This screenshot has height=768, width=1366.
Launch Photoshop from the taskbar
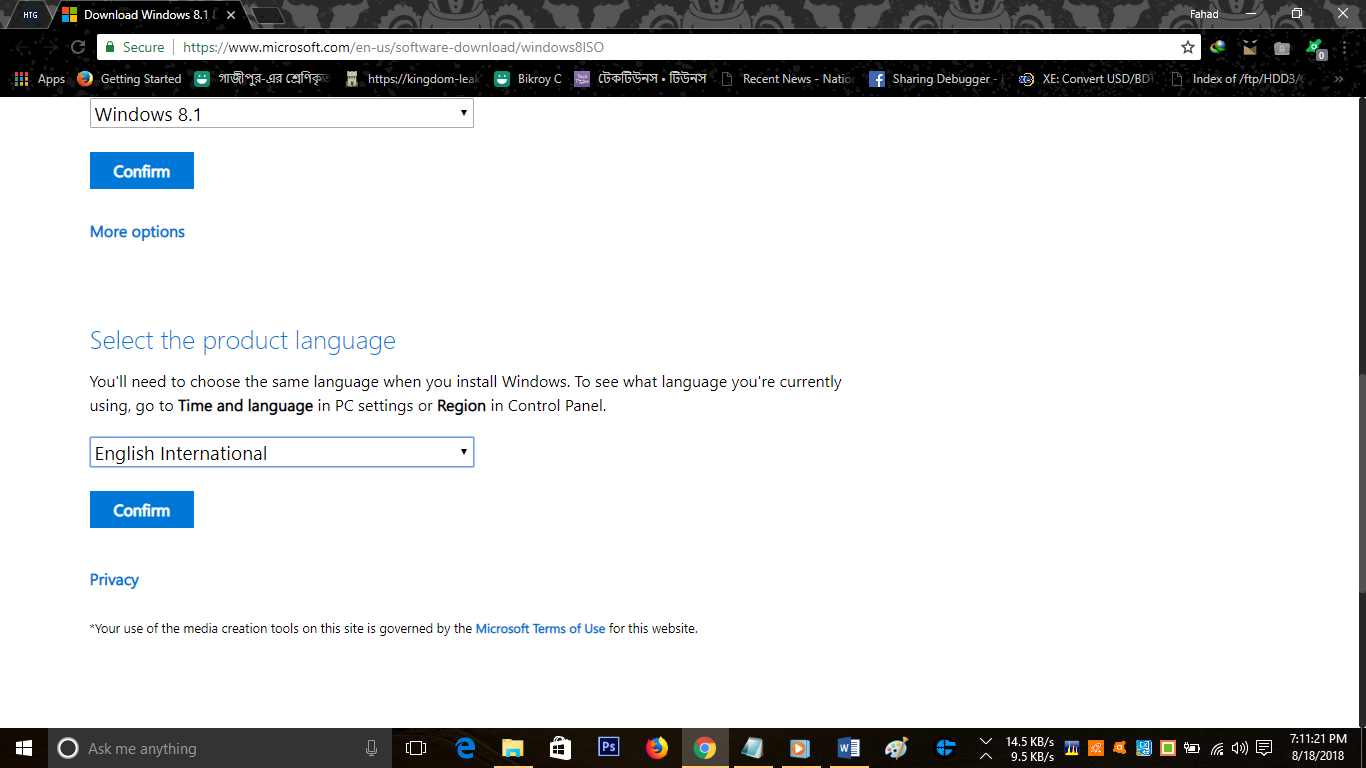pyautogui.click(x=609, y=748)
